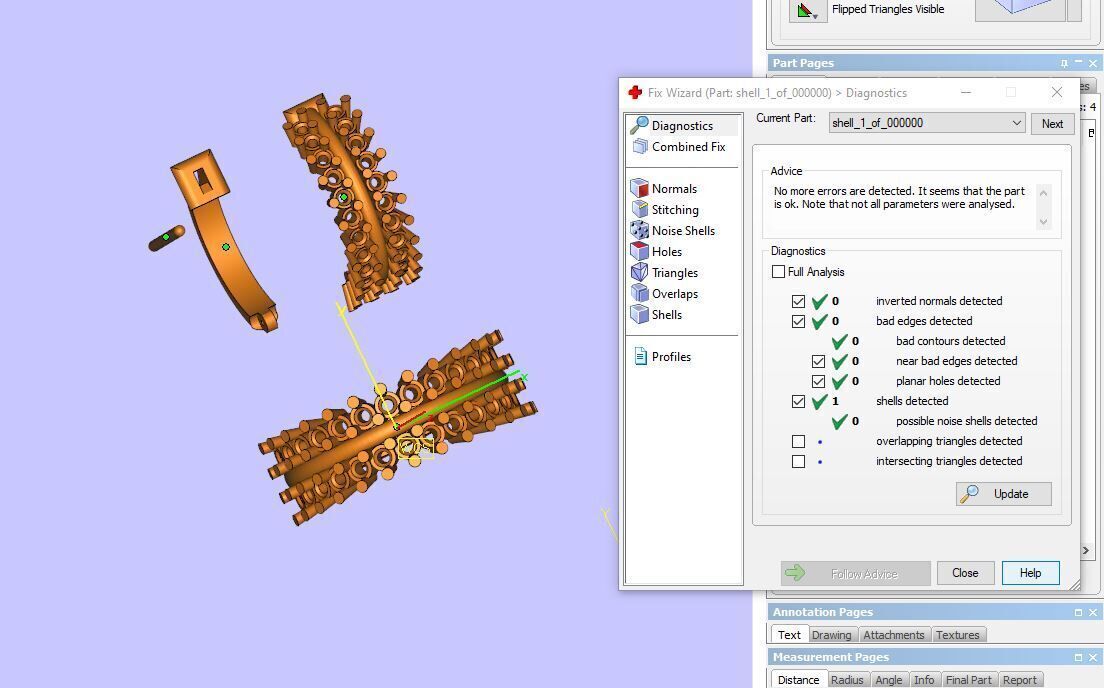
Task: Click the Close button in Fix Wizard
Action: pyautogui.click(x=965, y=573)
